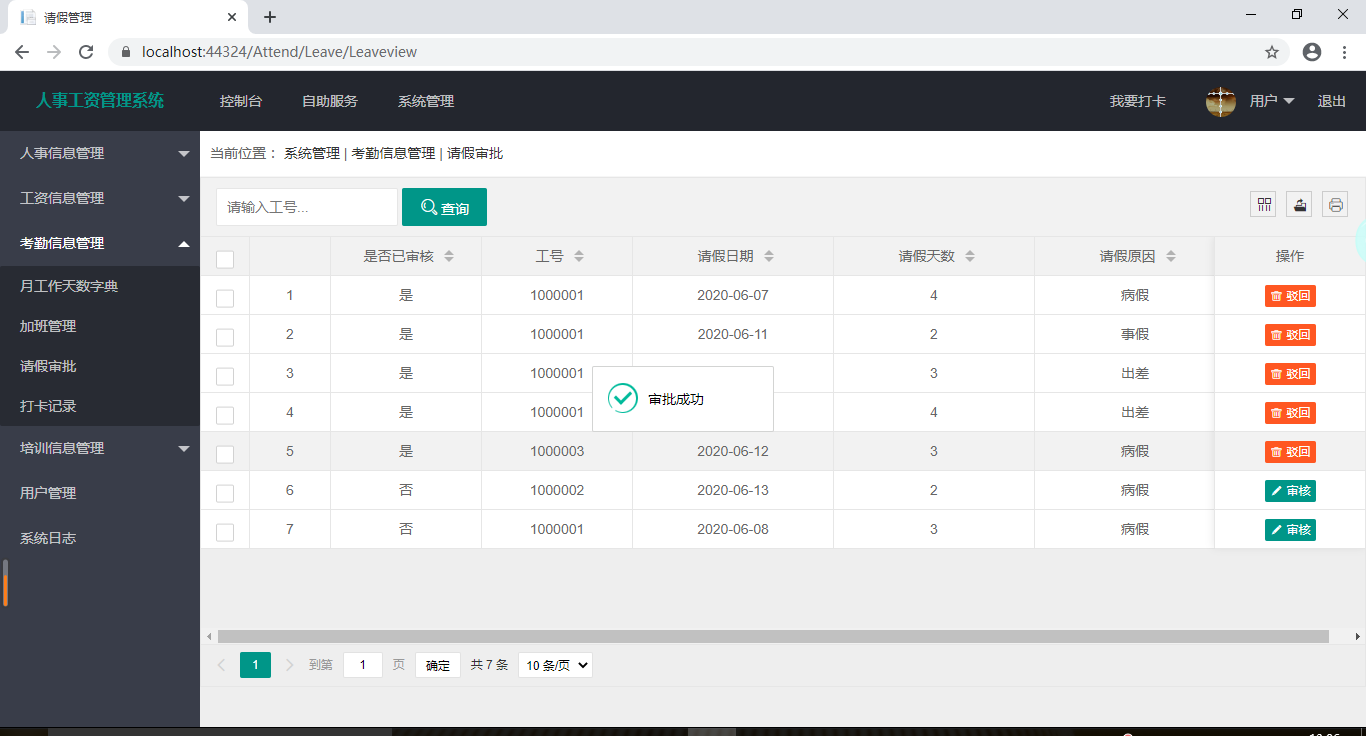
Task: Sort by 请假天数 column arrows
Action: coord(970,256)
